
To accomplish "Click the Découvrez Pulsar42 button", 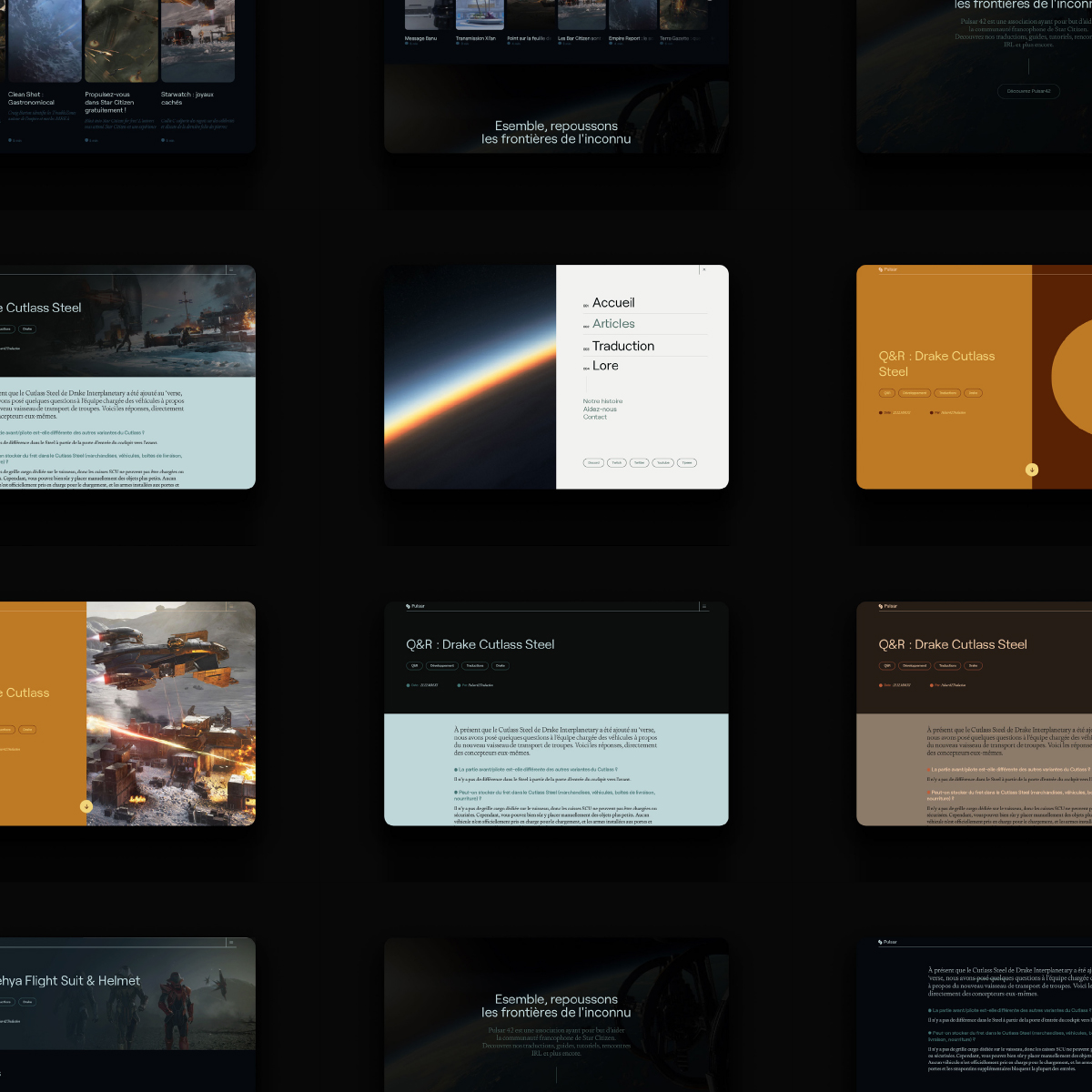I will 1028,91.
